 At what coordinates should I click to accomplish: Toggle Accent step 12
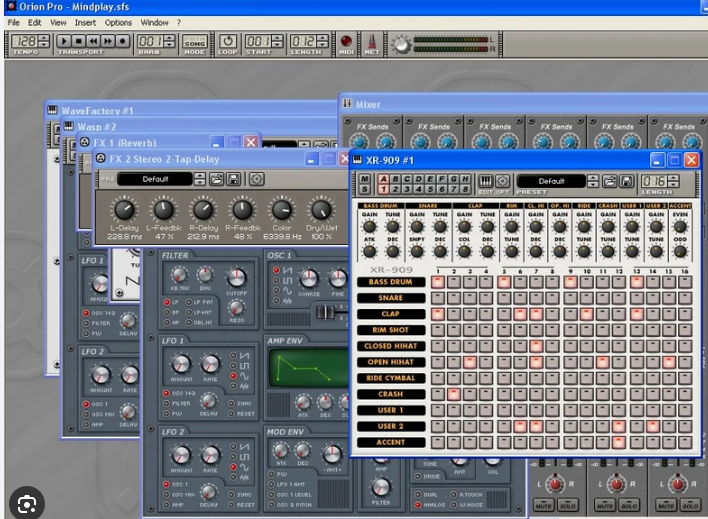click(x=619, y=442)
